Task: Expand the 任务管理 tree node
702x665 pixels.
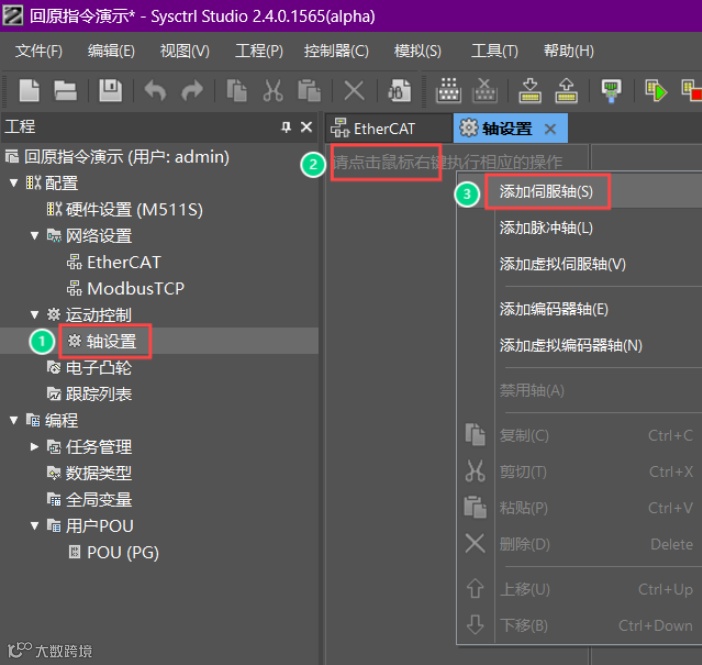Action: pos(34,446)
